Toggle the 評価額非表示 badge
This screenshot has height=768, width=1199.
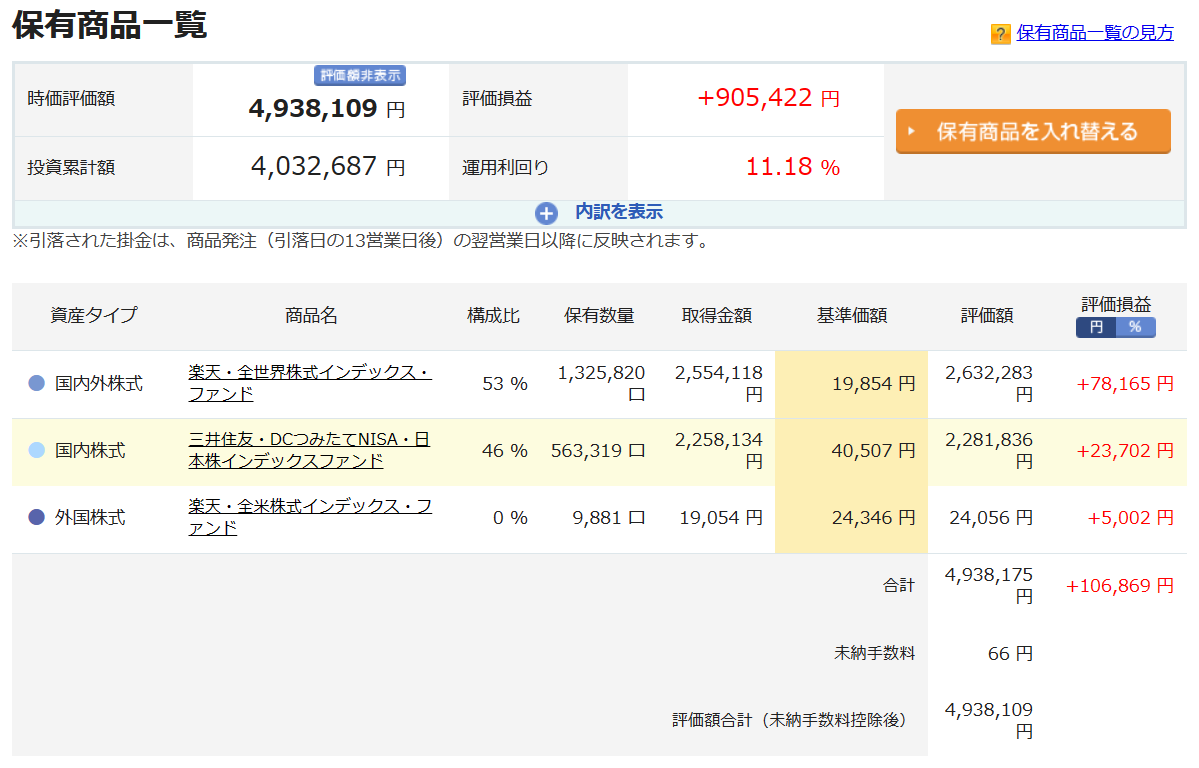click(360, 75)
